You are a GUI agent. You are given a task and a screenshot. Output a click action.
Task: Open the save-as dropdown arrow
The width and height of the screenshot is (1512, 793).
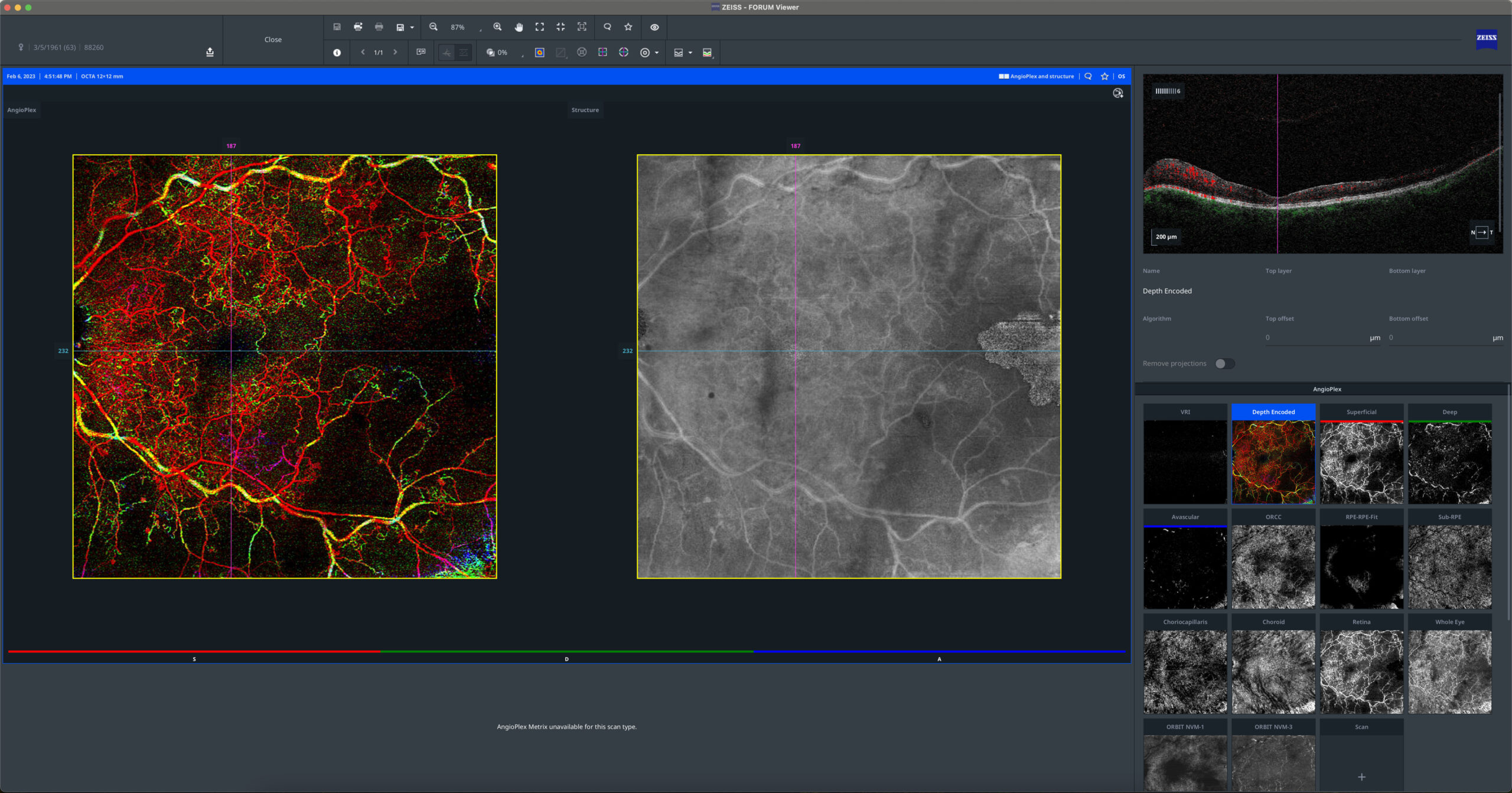[x=412, y=27]
